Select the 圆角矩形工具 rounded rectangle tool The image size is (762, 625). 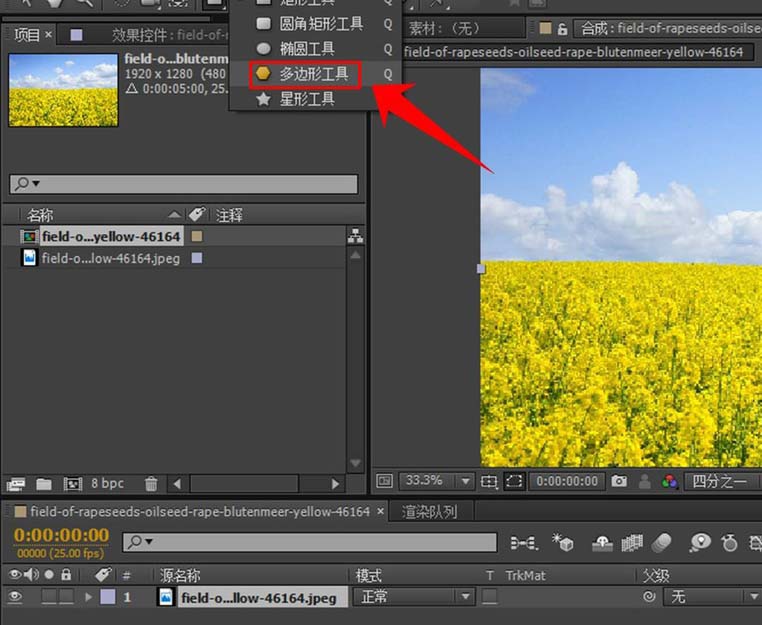(x=321, y=23)
